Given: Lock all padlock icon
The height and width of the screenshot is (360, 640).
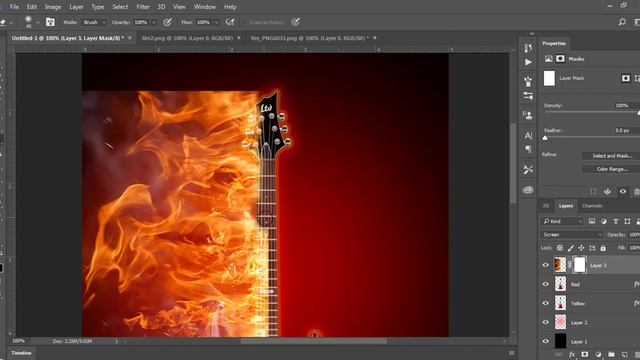Looking at the screenshot, I should pos(603,248).
